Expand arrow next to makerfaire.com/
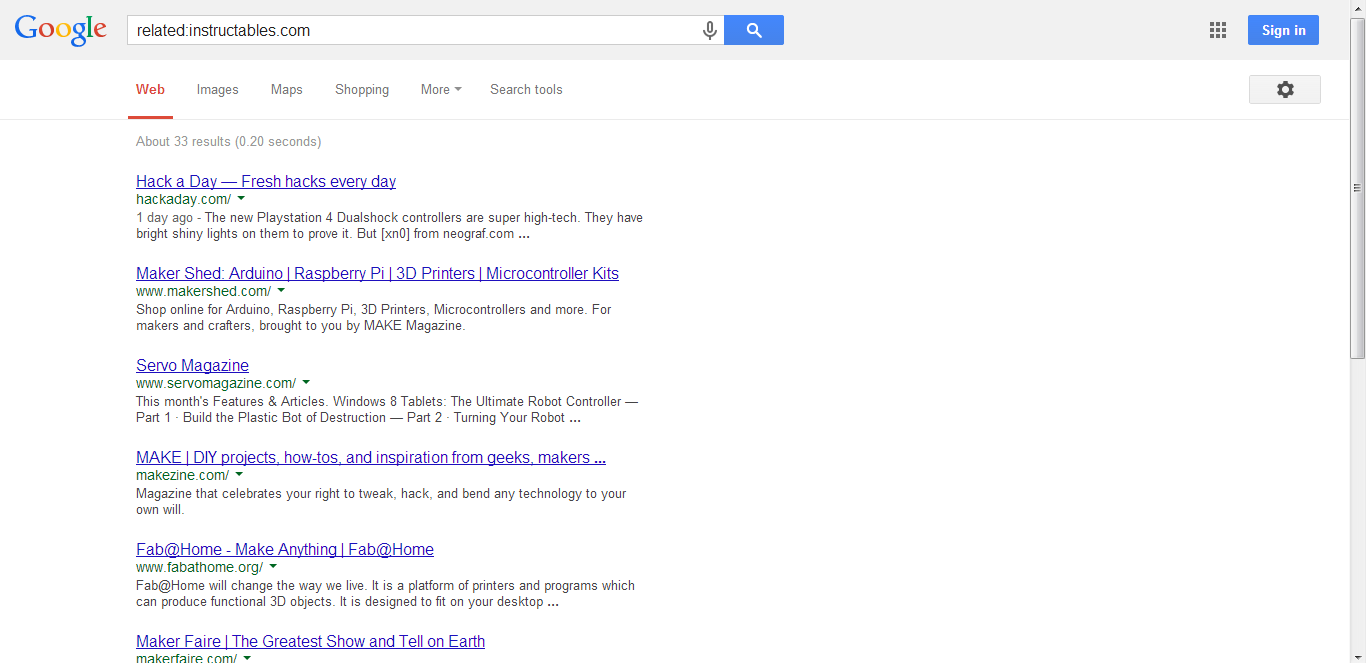 pyautogui.click(x=247, y=658)
